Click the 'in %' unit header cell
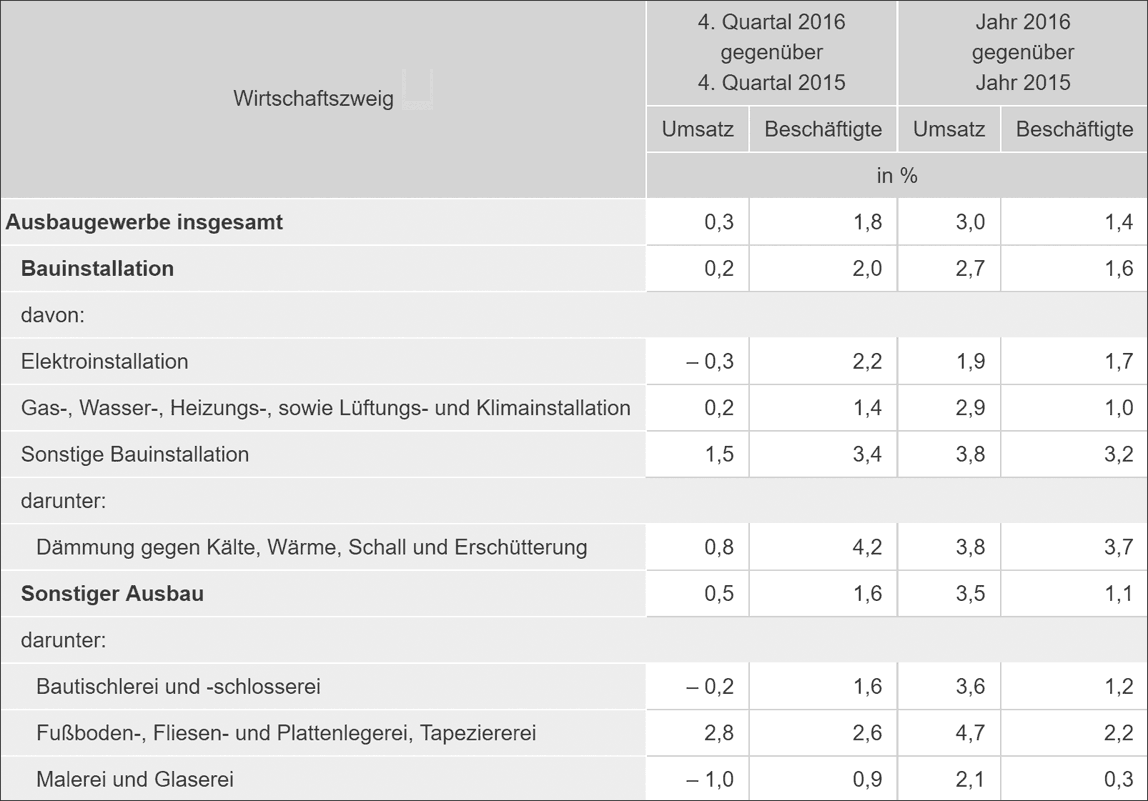 pos(897,176)
